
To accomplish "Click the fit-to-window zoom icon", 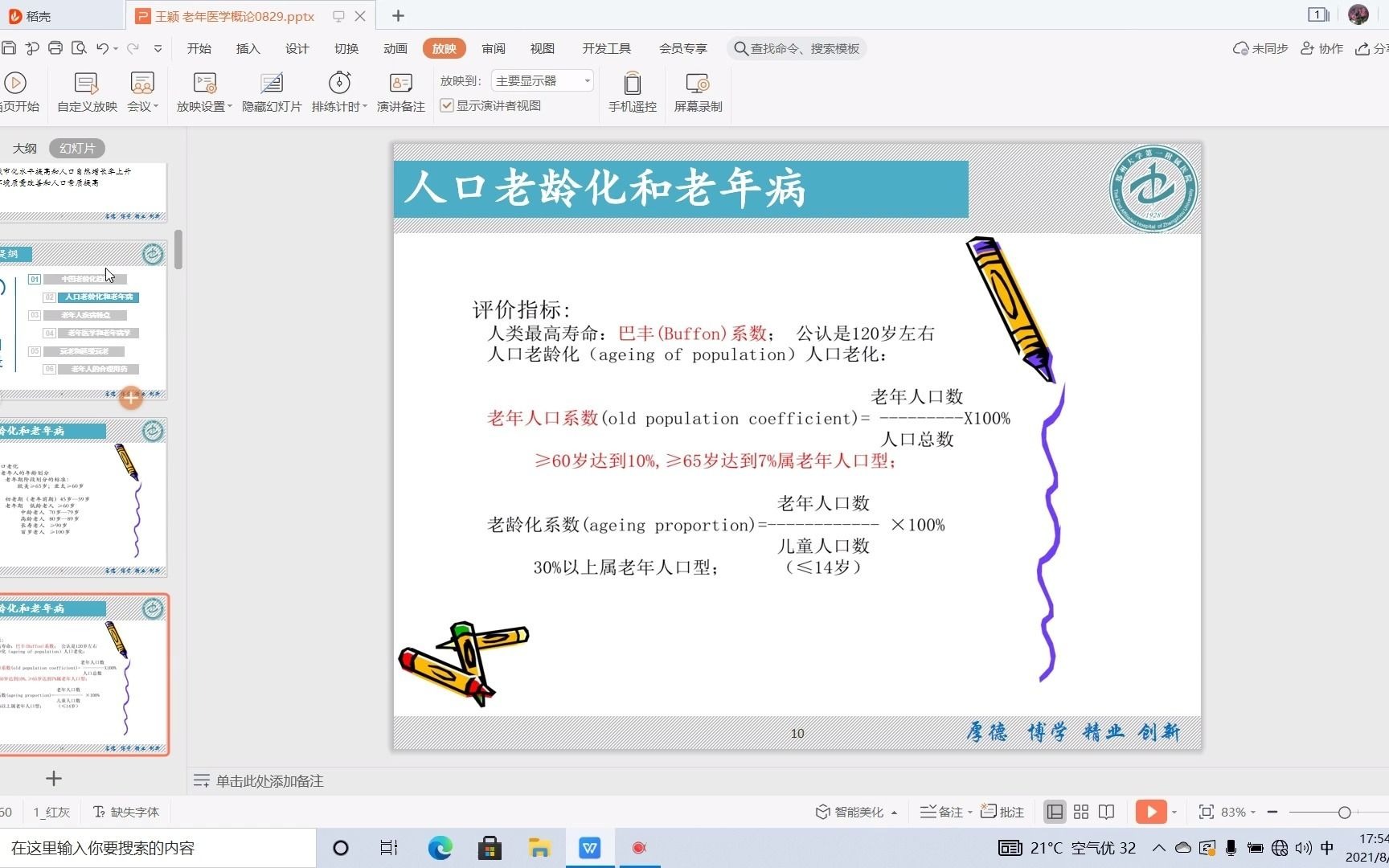I will [1206, 812].
